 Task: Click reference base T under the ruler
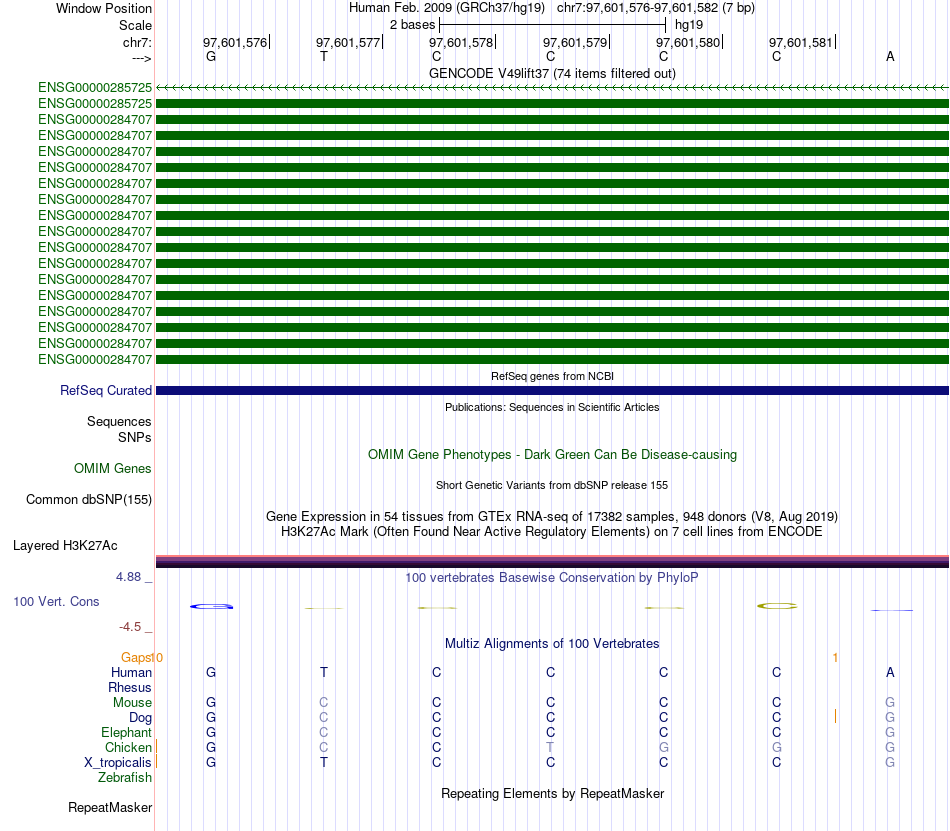point(324,56)
